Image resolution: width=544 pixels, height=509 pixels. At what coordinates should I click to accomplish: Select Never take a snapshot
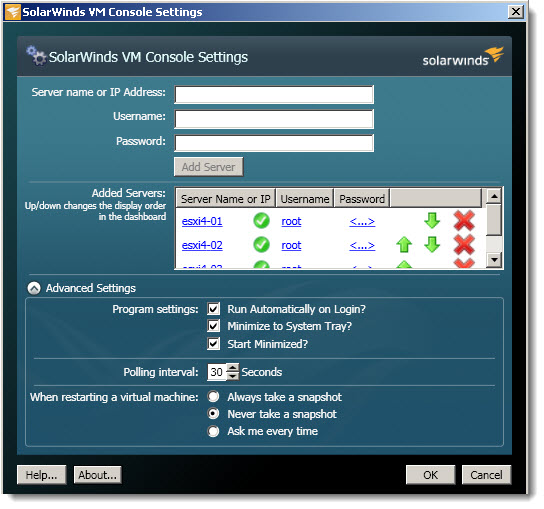213,413
